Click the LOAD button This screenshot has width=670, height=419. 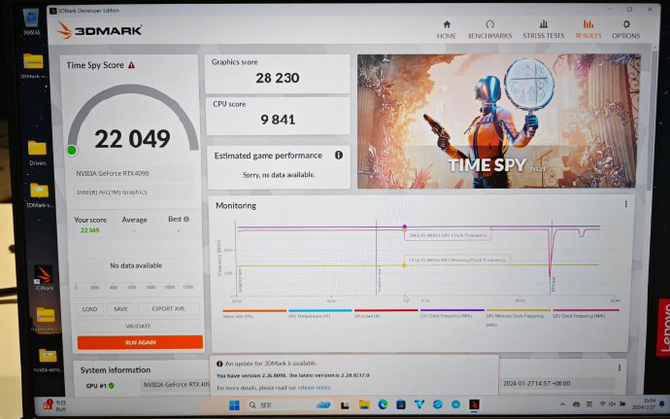89,309
